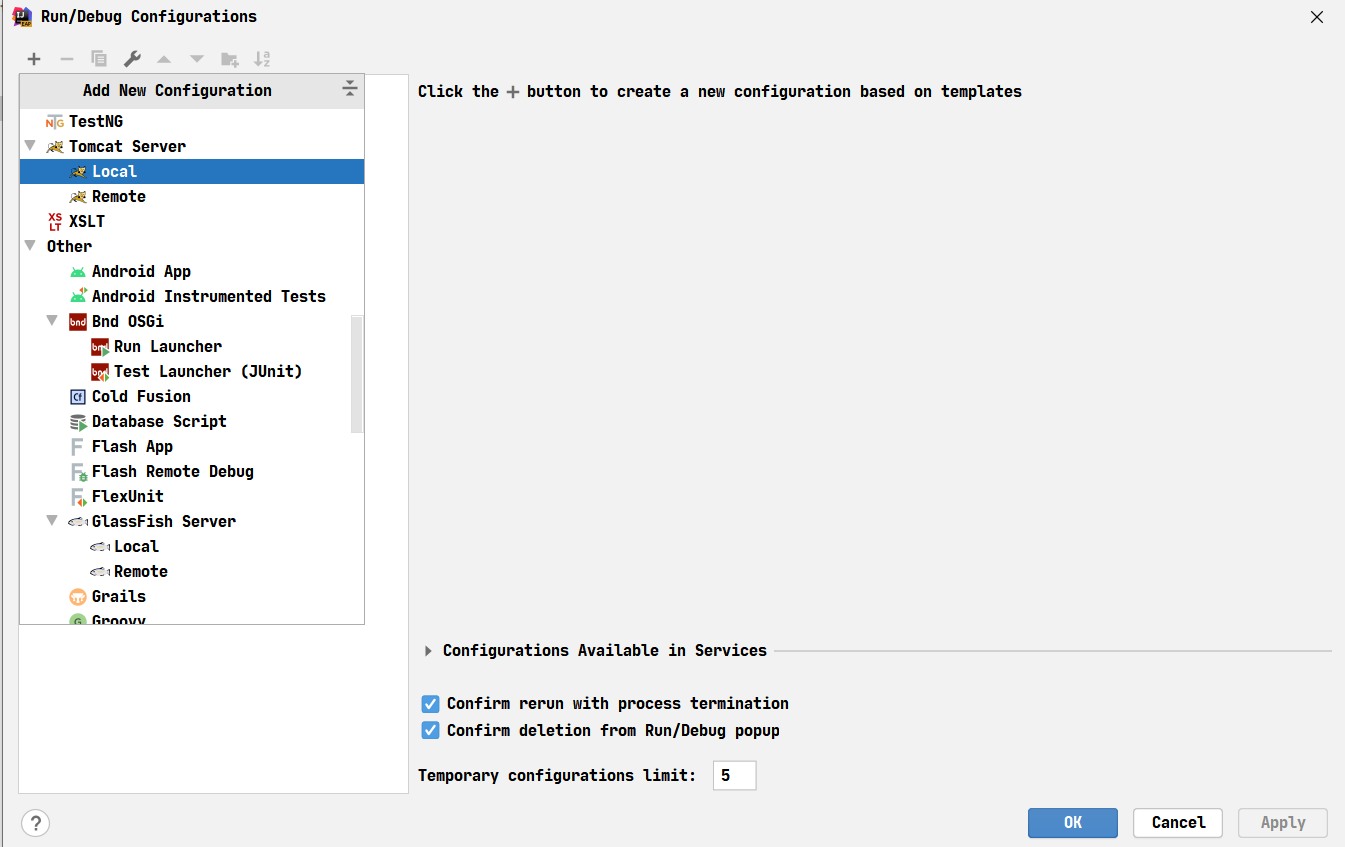The width and height of the screenshot is (1345, 847).
Task: Collapse the GlassFish Server node
Action: pos(52,521)
